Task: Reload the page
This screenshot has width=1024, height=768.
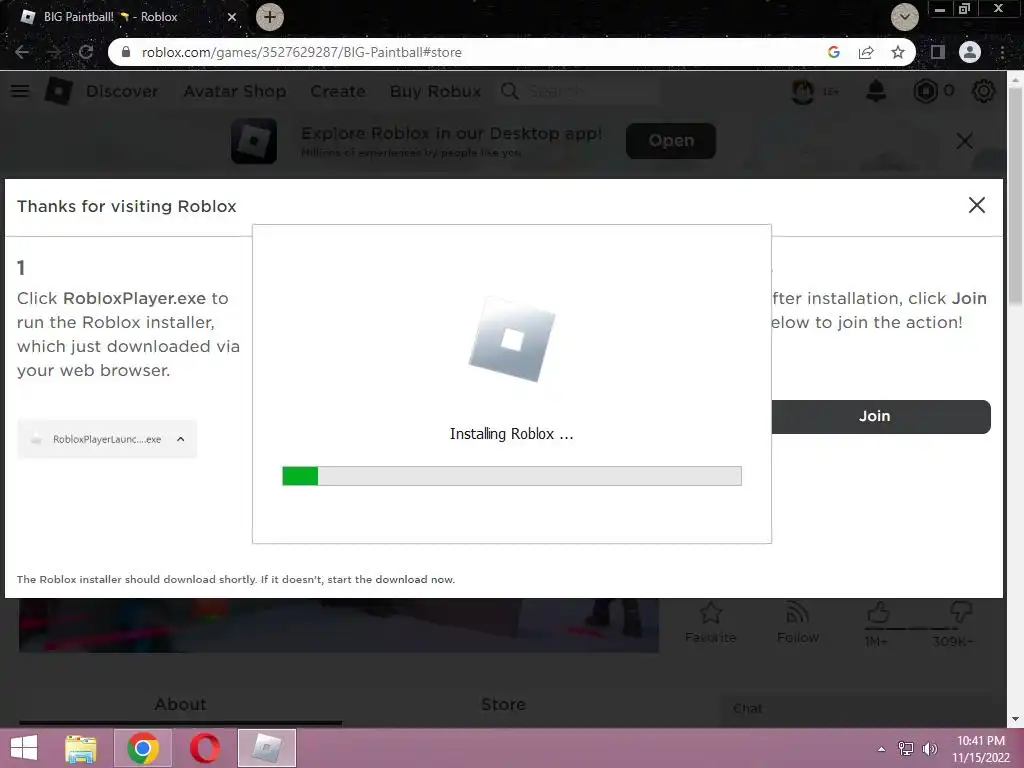Action: 86,52
